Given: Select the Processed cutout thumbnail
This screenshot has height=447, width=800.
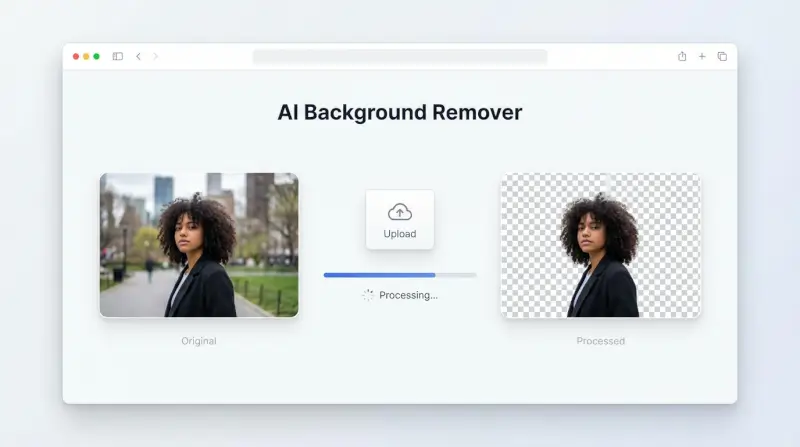Looking at the screenshot, I should point(601,245).
